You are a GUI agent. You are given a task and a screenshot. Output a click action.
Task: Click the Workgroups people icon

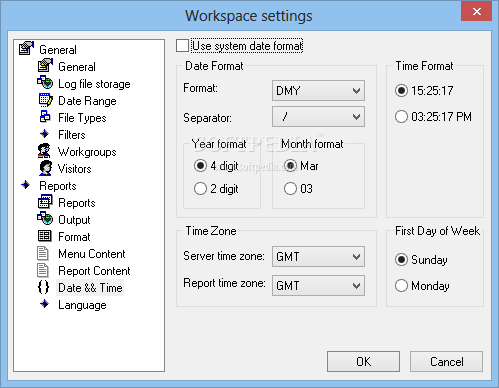tap(44, 151)
